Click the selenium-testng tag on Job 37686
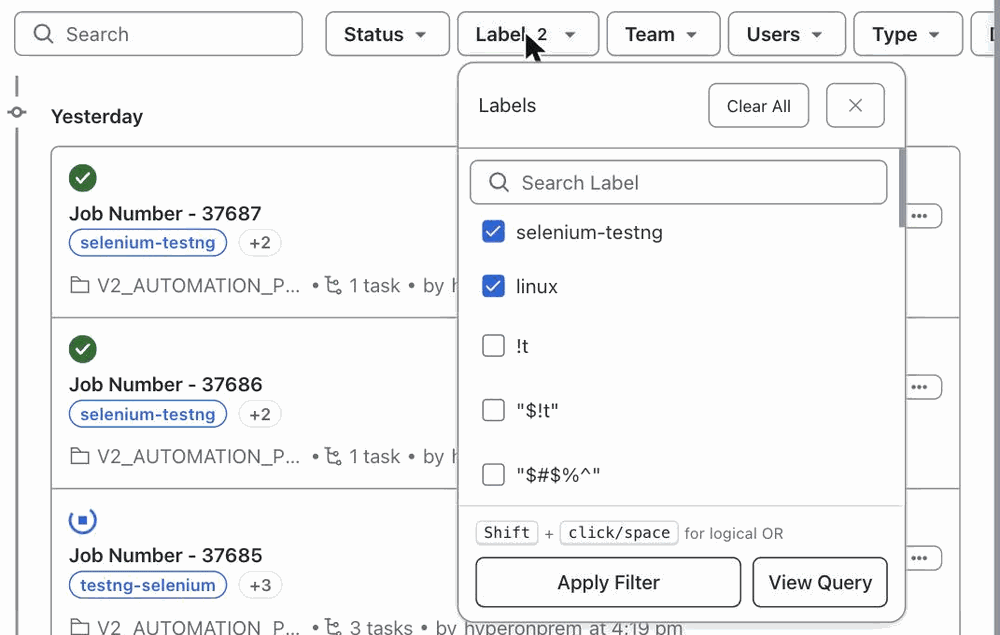1000x635 pixels. click(x=148, y=414)
